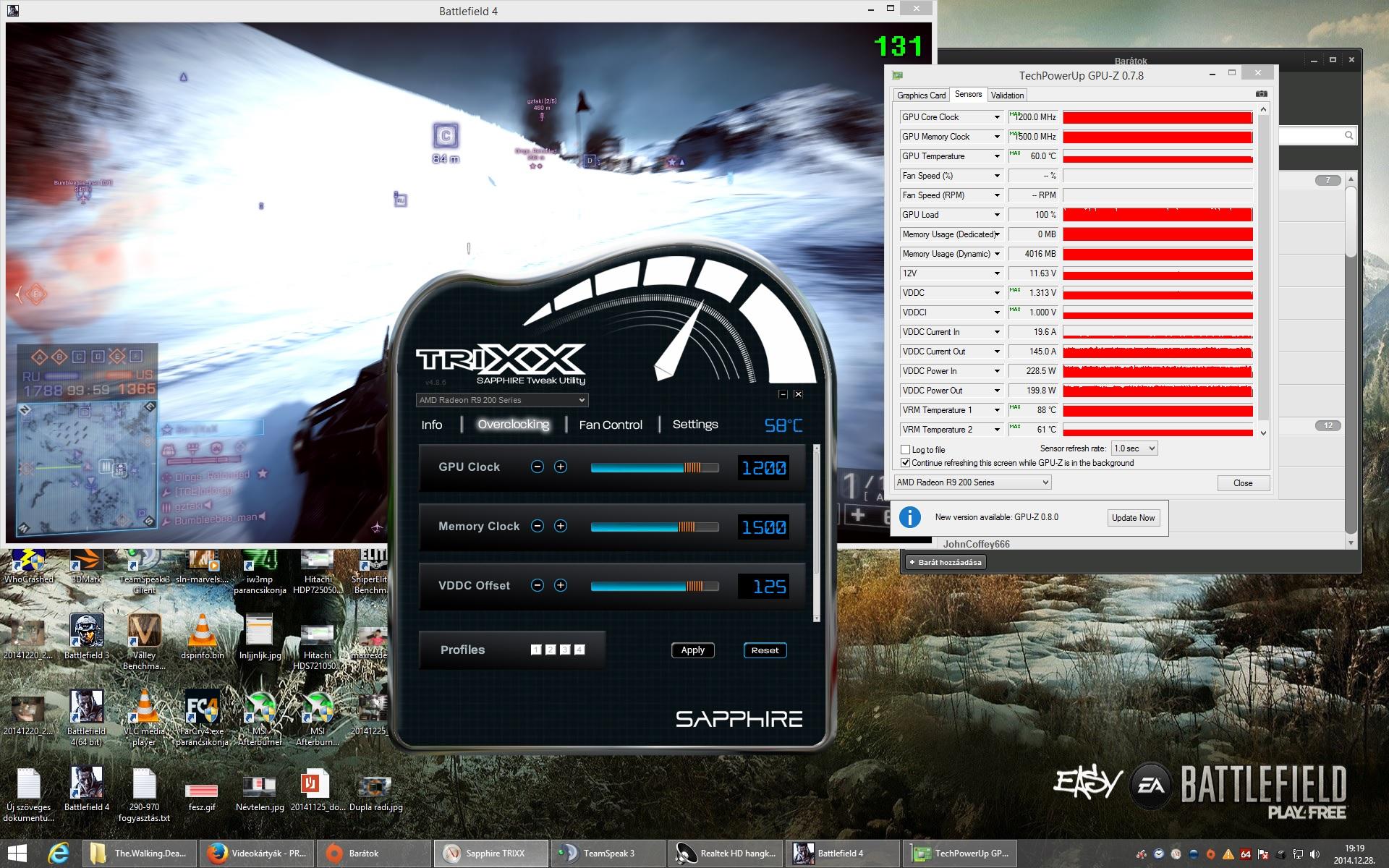
Task: Click VDDC Offset slider track
Action: [x=655, y=587]
